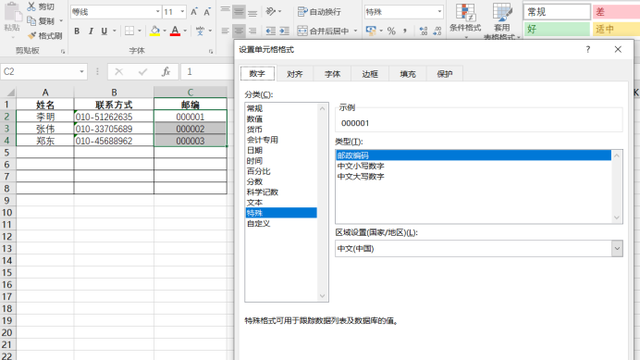The height and width of the screenshot is (360, 640).
Task: Decrease font size with small A
Action: point(207,12)
